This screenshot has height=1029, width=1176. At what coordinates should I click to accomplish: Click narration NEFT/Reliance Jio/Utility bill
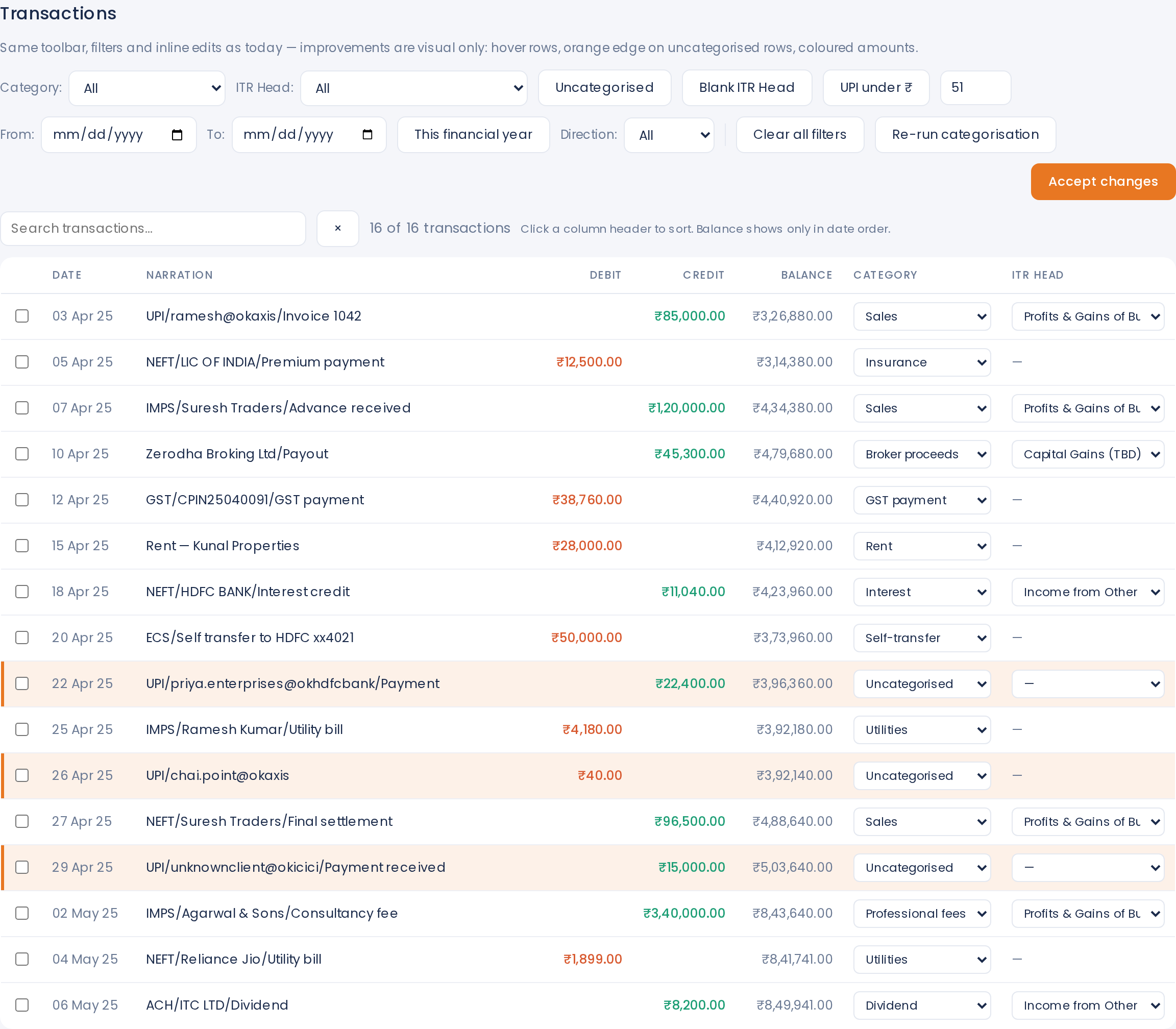coord(234,960)
